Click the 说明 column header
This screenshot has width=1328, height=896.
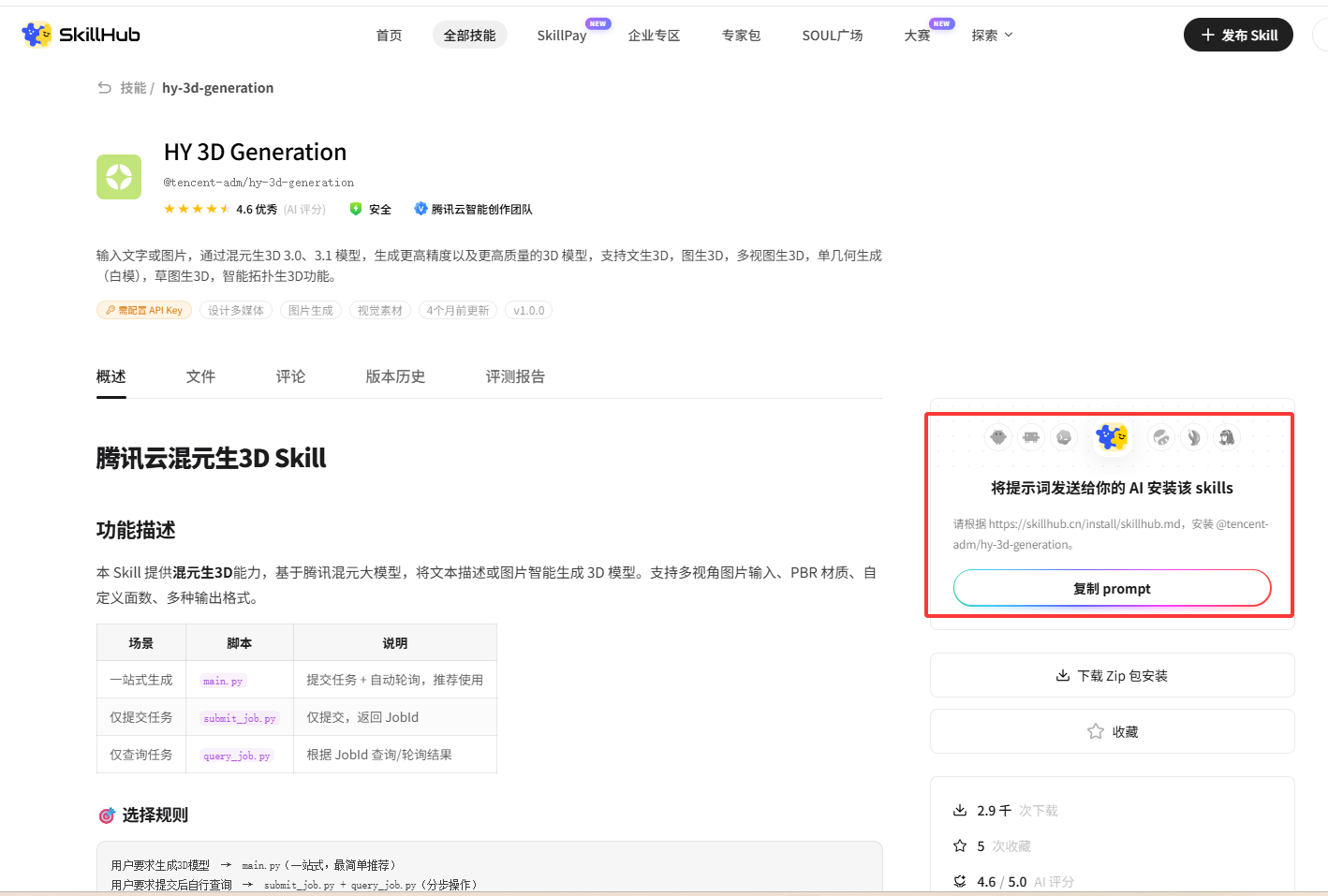click(x=395, y=643)
